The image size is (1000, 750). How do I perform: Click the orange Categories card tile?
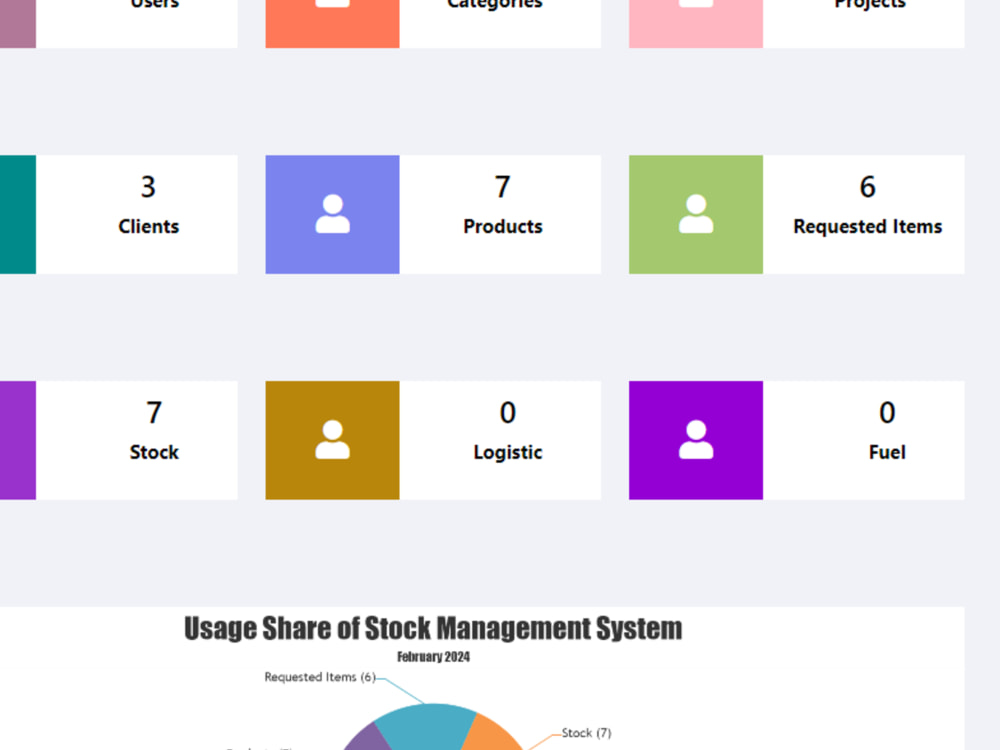[332, 24]
